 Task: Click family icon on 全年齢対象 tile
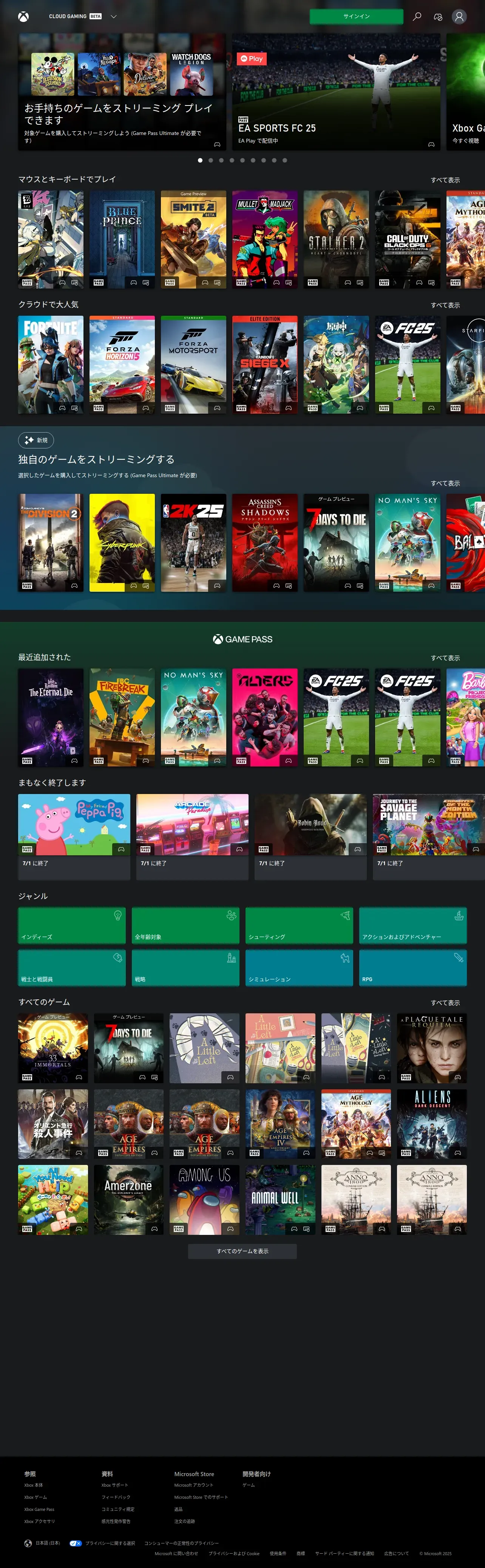pyautogui.click(x=232, y=915)
